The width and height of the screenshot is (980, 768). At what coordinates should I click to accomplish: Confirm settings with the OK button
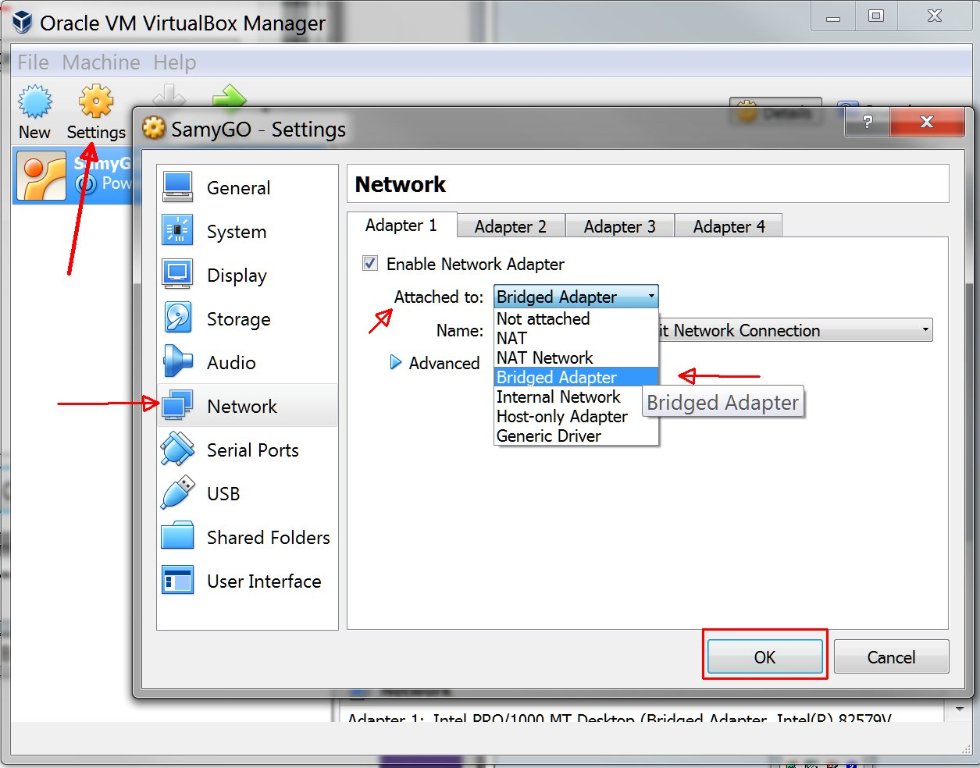point(765,657)
